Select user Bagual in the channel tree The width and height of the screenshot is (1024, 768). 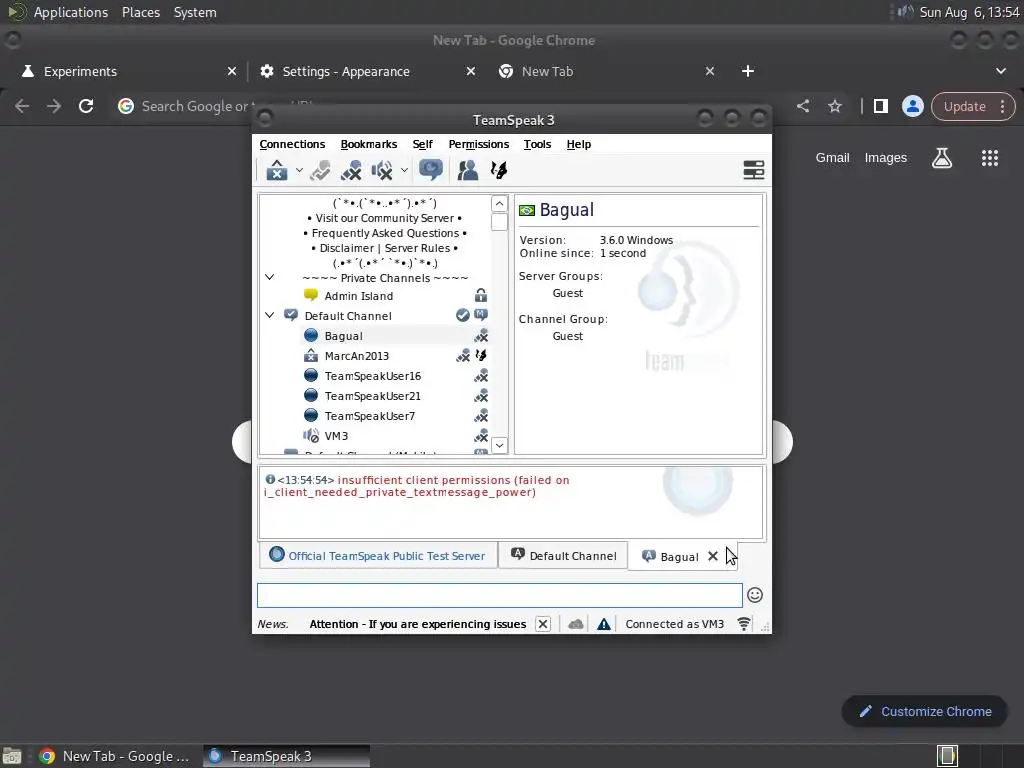click(344, 336)
